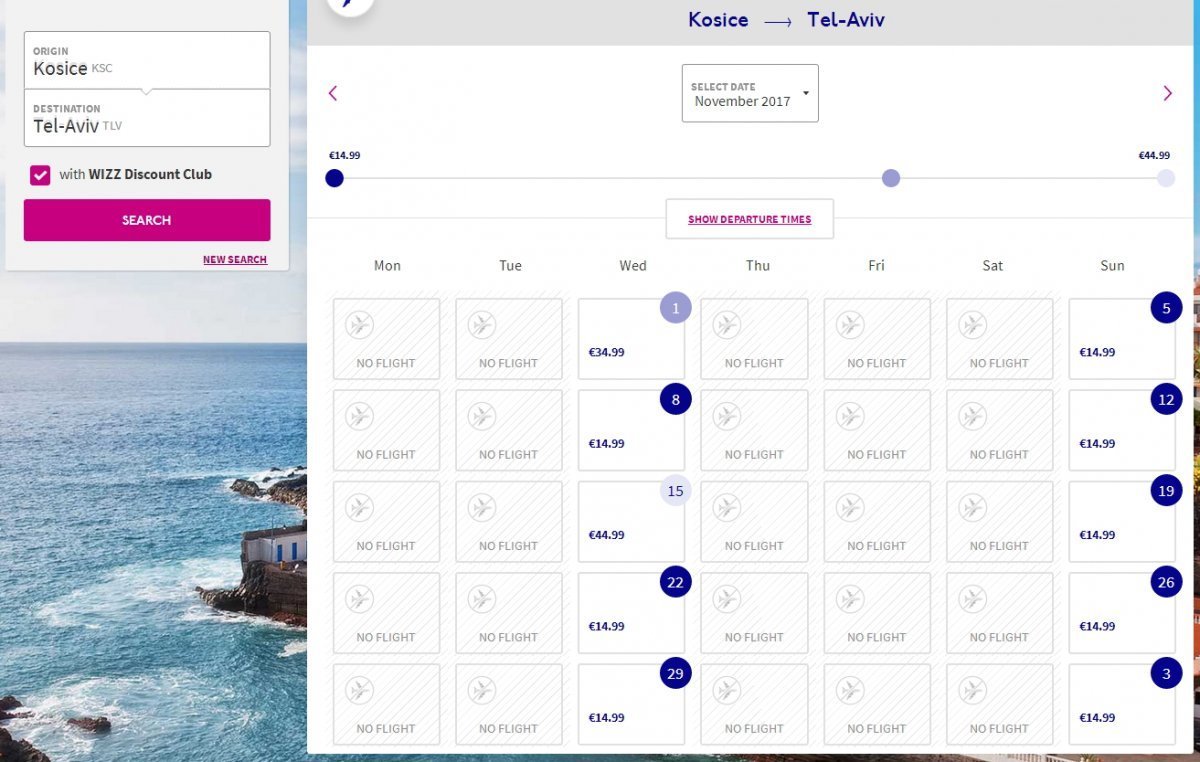Click the round logo icon above calendar
The height and width of the screenshot is (762, 1200).
tap(350, 4)
